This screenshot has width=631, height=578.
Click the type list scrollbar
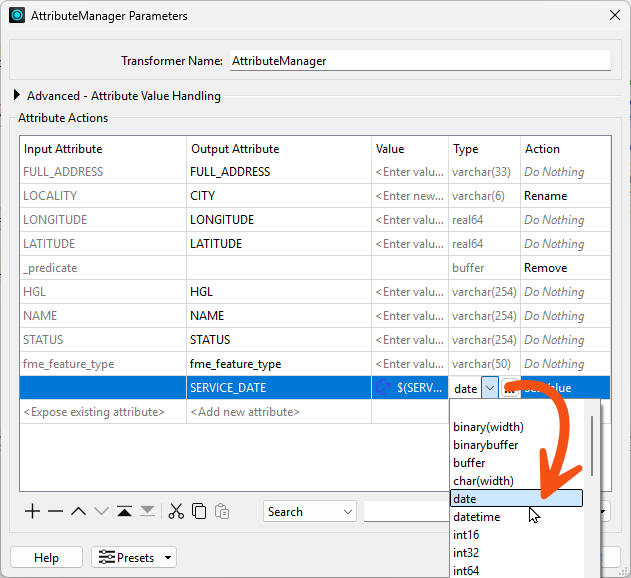click(592, 446)
